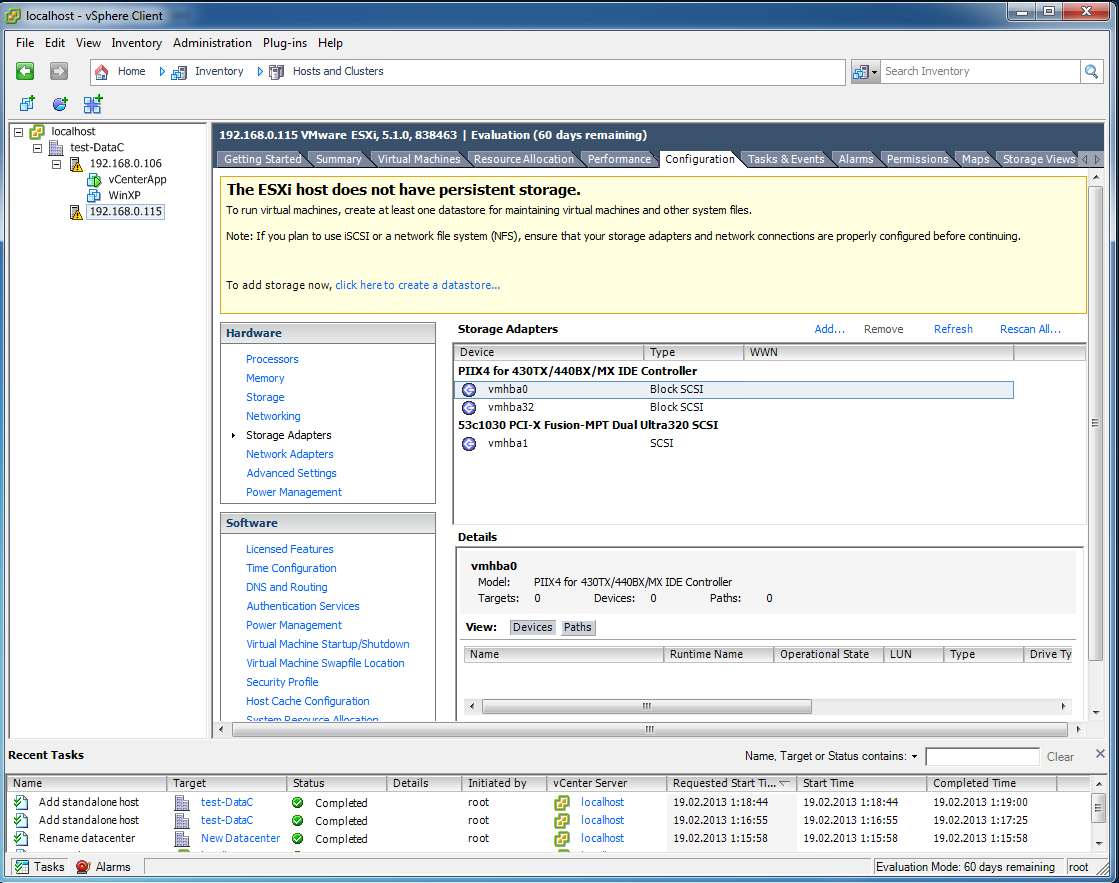Click the search magnifier icon
Screen dimensions: 1119x883
click(1091, 71)
